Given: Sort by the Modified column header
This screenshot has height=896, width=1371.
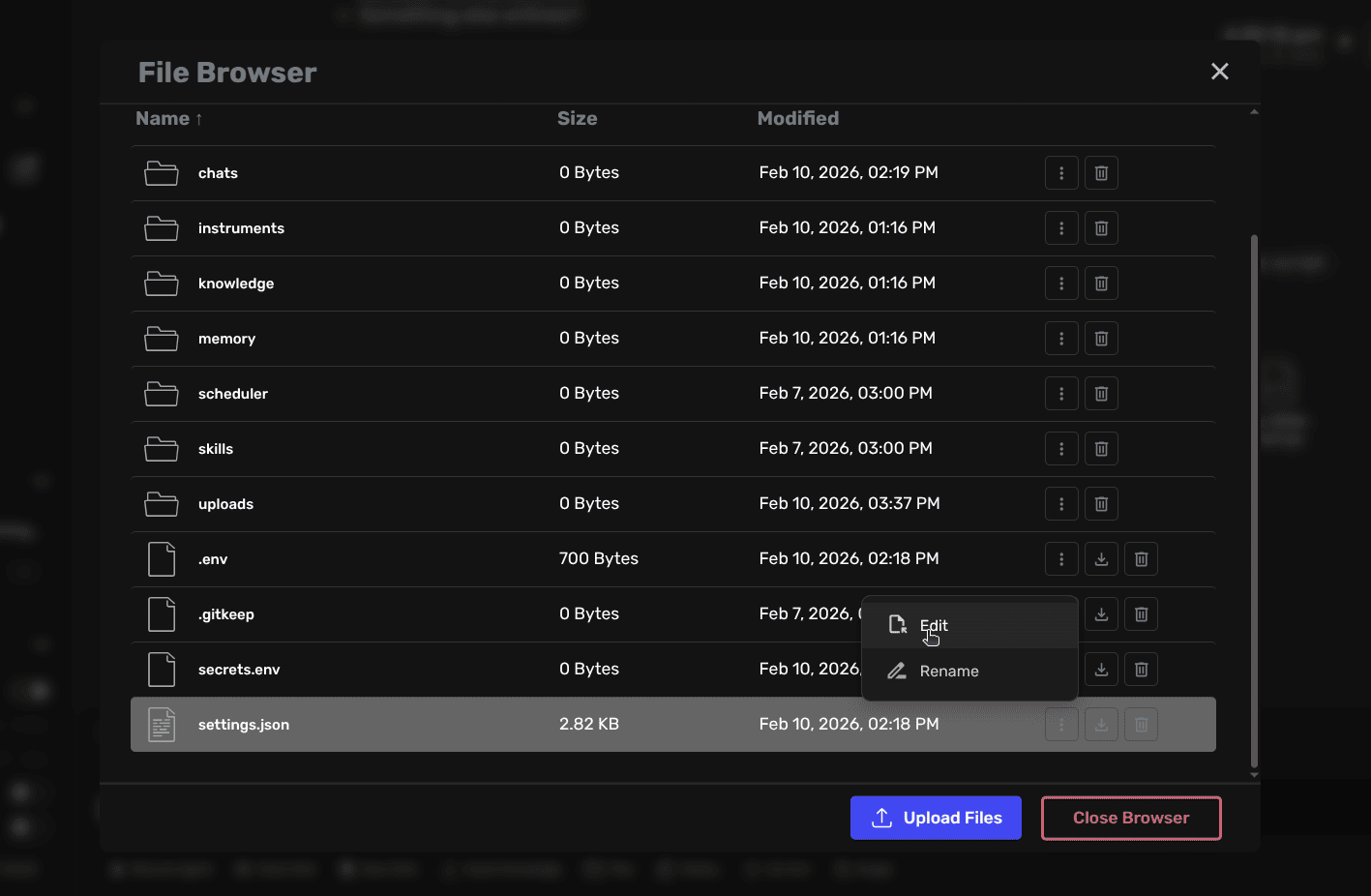Looking at the screenshot, I should tap(798, 118).
